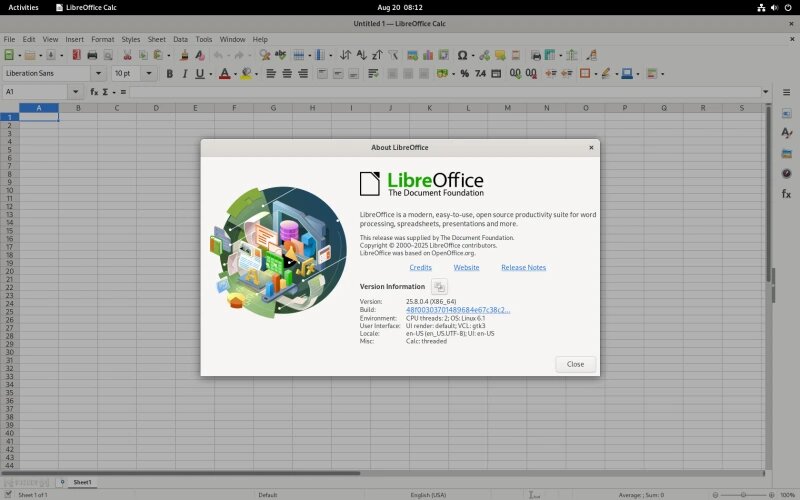Open the Data menu
The height and width of the screenshot is (500, 800).
click(180, 39)
